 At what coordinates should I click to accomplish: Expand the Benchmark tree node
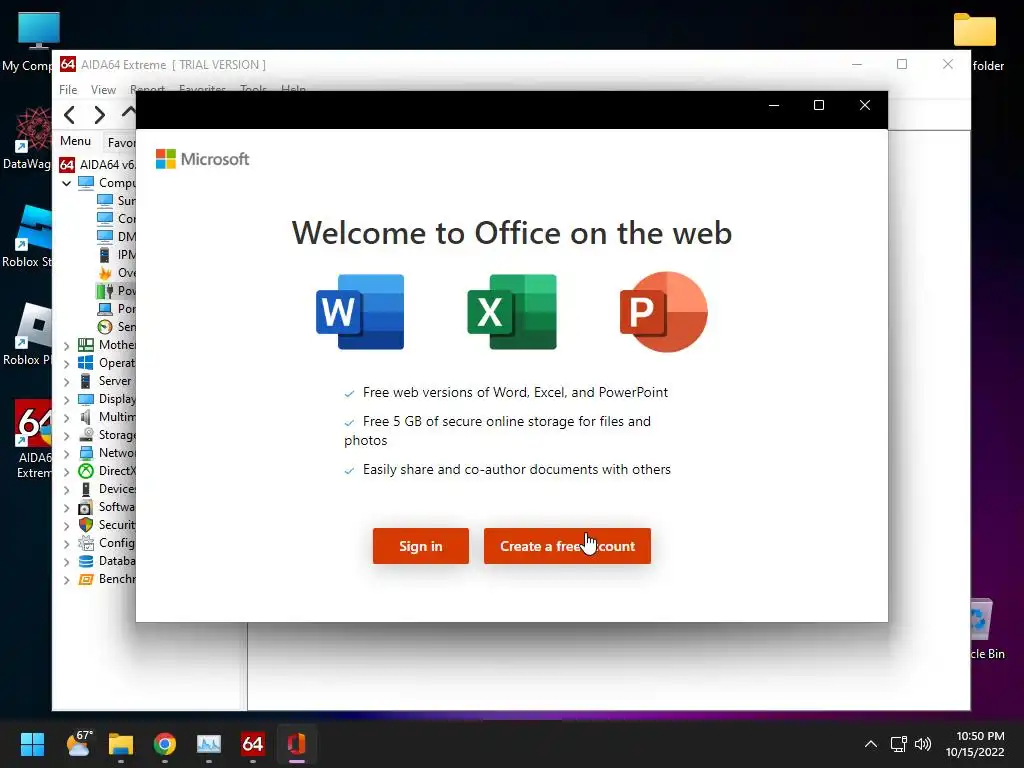click(x=67, y=579)
